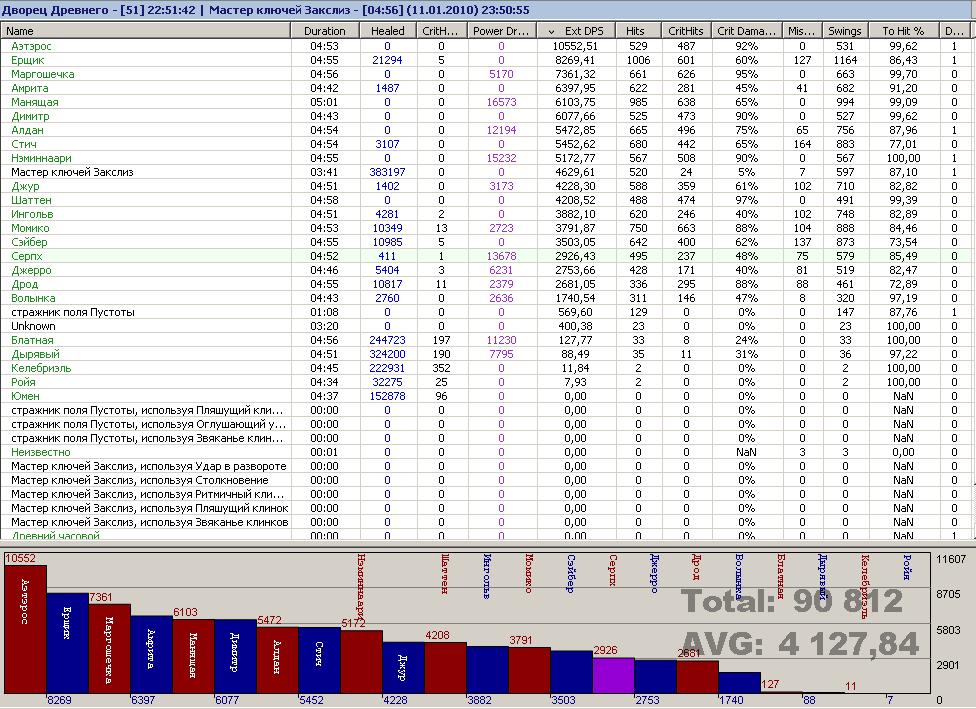The image size is (976, 709).
Task: Select the Ингольв row name
Action: (32, 214)
